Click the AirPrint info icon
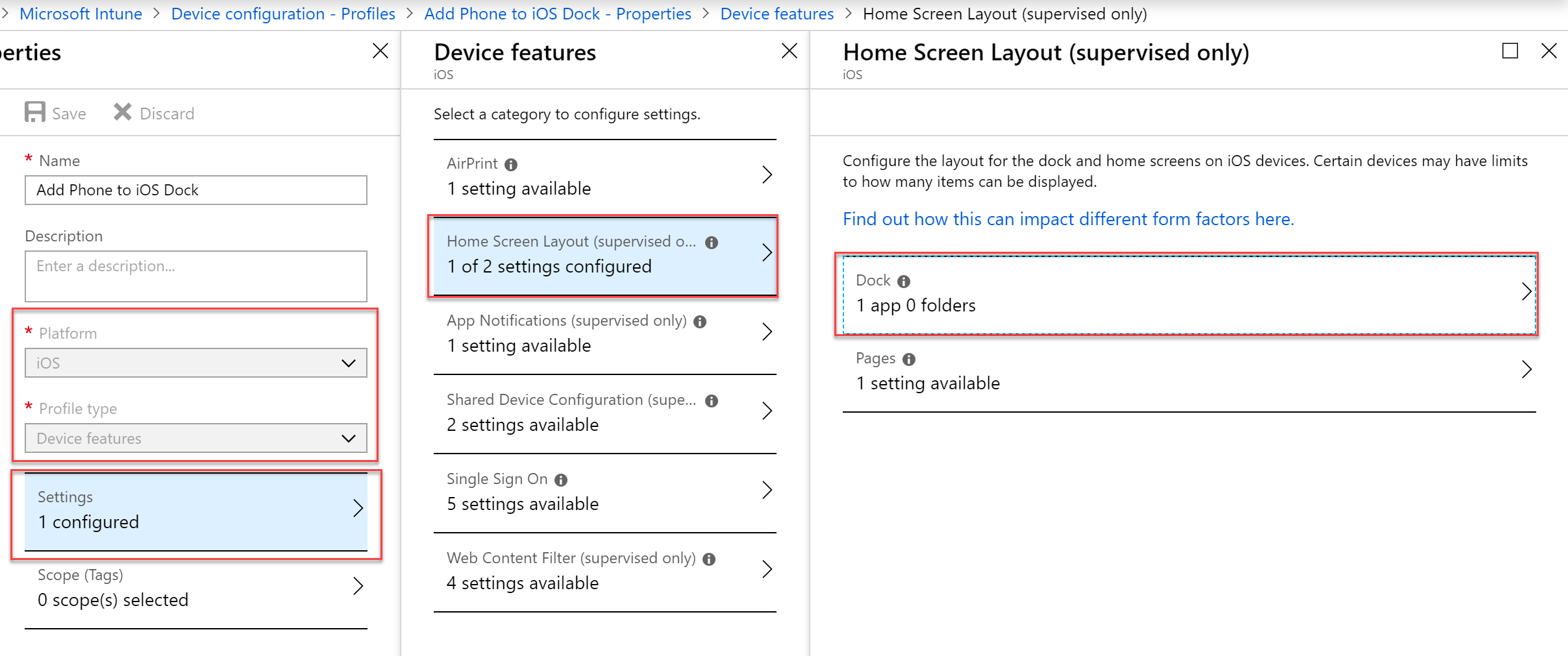The width and height of the screenshot is (1568, 656). tap(511, 165)
